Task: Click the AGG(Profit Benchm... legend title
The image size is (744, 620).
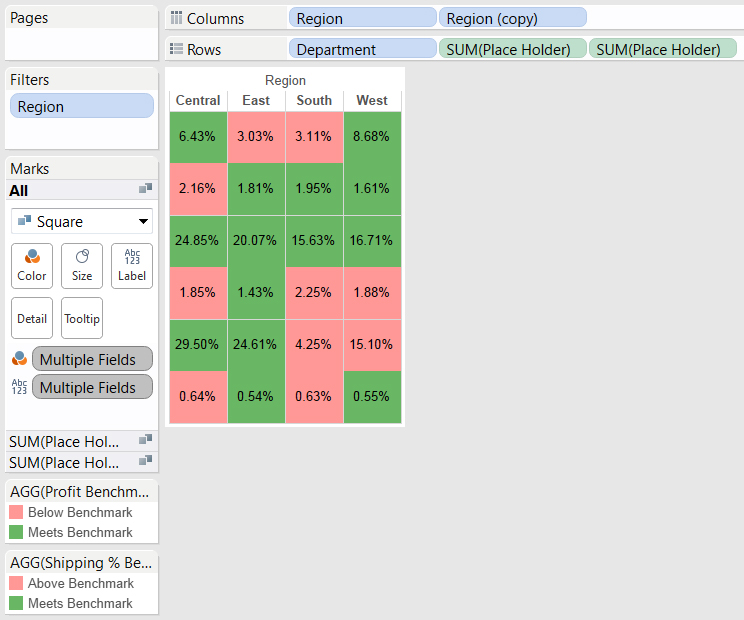Action: pos(79,491)
